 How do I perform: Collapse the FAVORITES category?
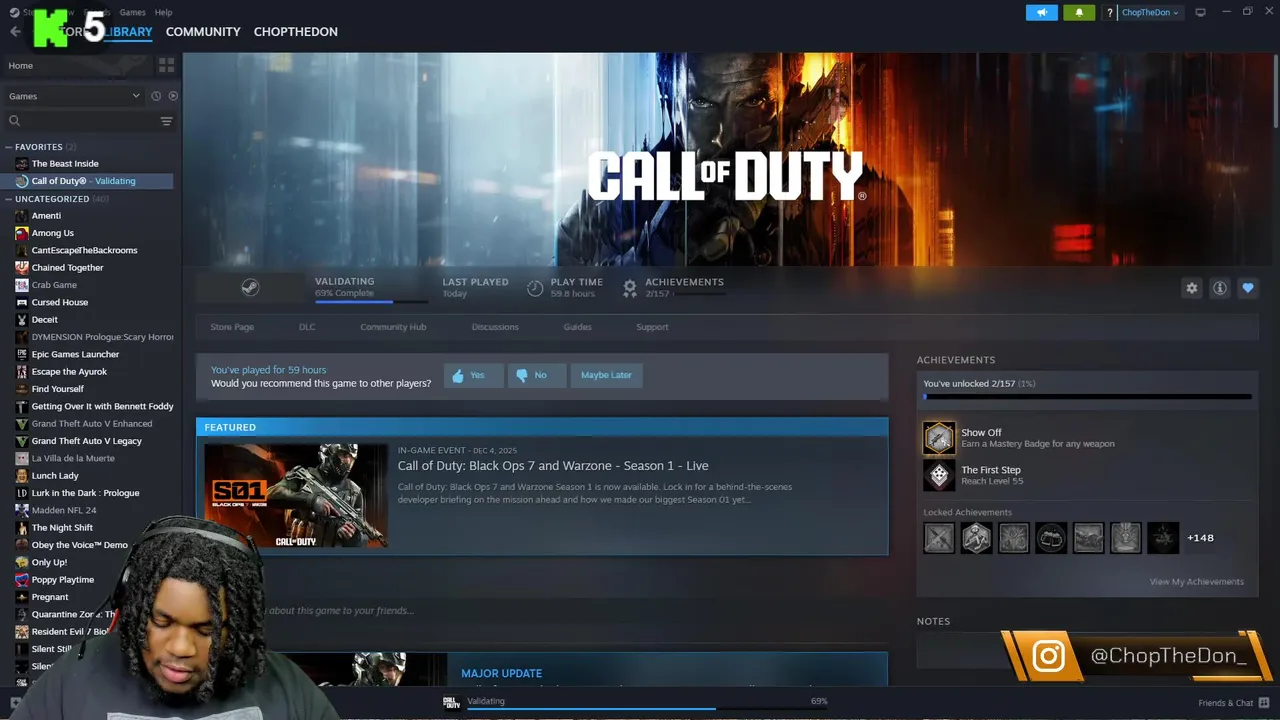coord(9,147)
